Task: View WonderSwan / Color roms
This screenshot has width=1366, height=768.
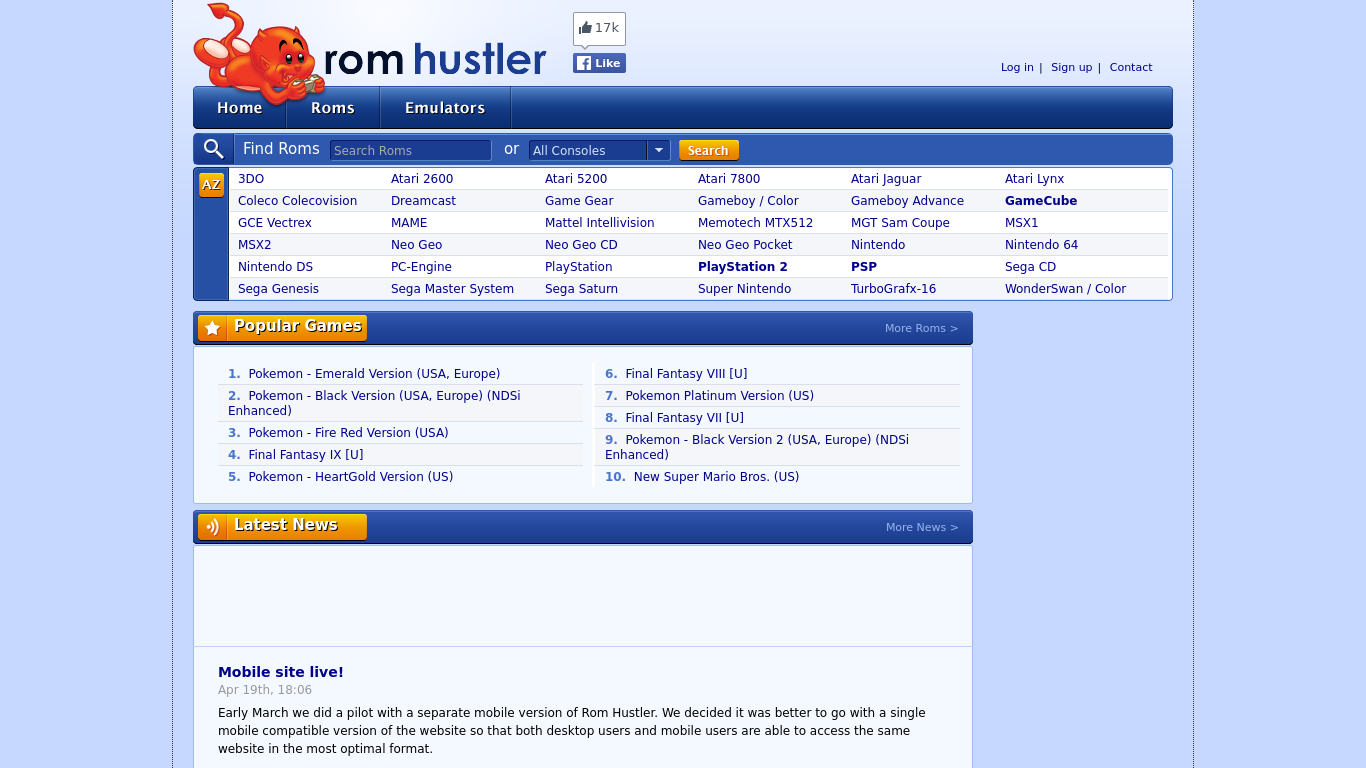Action: point(1065,289)
